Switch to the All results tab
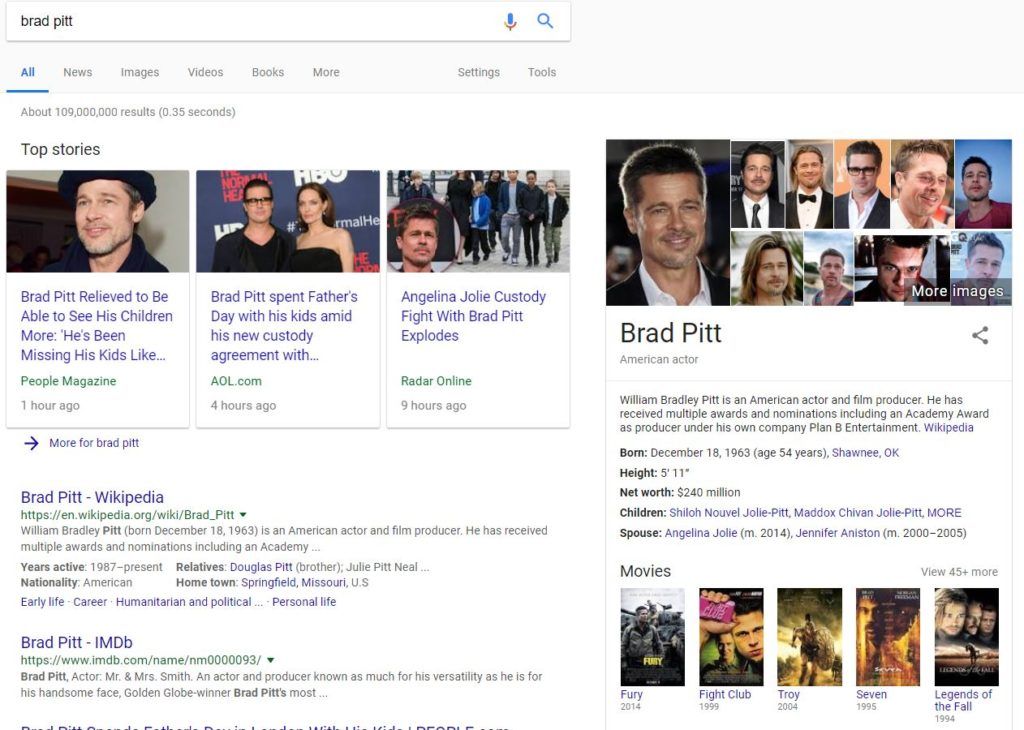This screenshot has height=730, width=1024. 27,72
